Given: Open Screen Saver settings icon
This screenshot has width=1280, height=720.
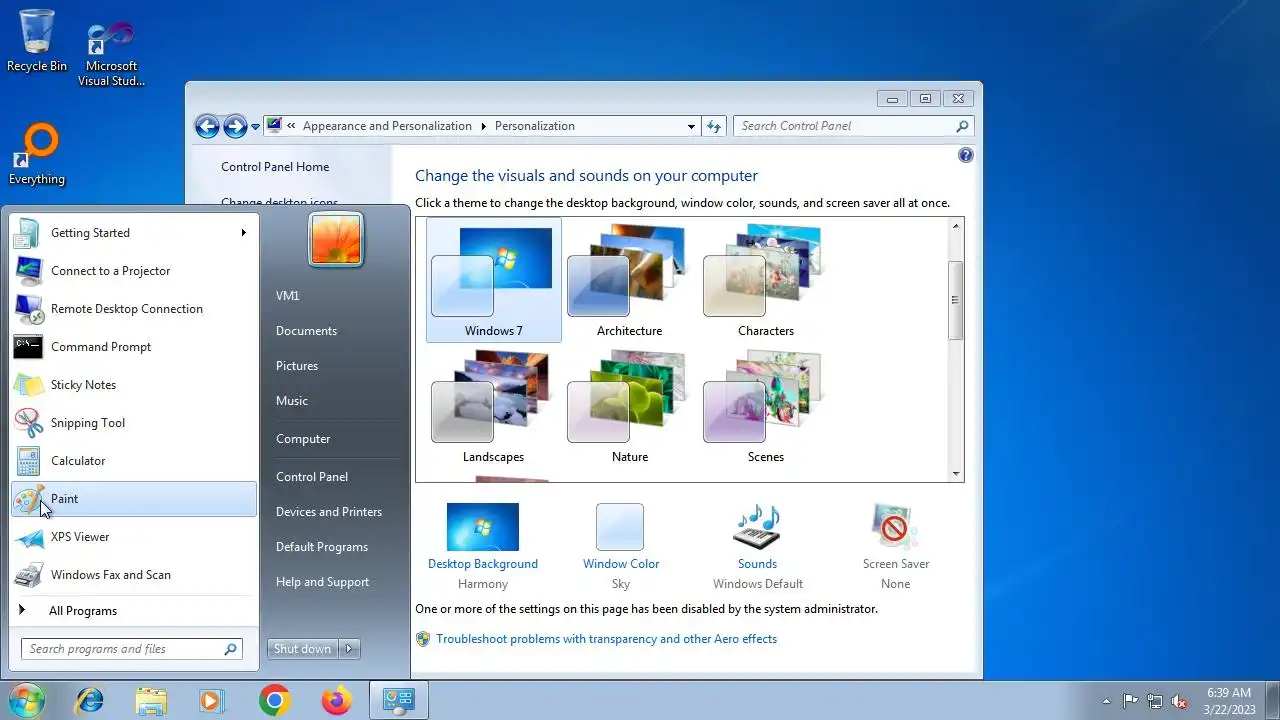Looking at the screenshot, I should pyautogui.click(x=895, y=527).
